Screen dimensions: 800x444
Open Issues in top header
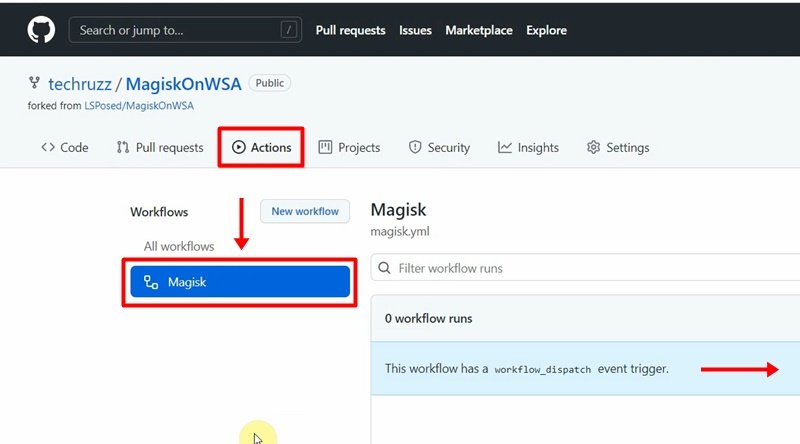(415, 30)
